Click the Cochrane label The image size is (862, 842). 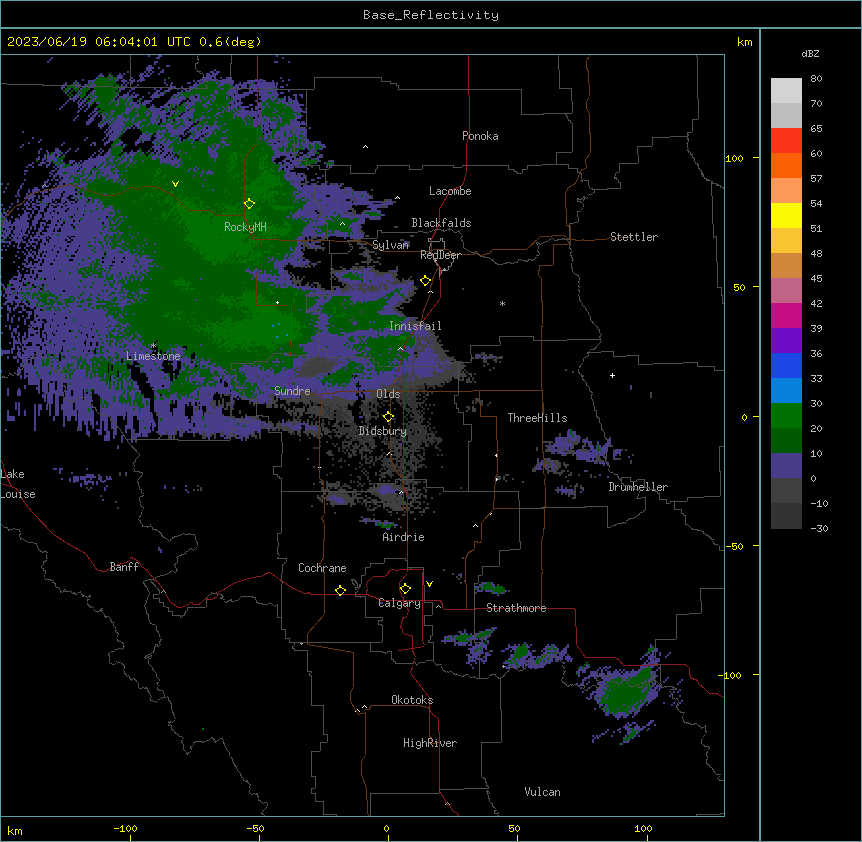[322, 568]
